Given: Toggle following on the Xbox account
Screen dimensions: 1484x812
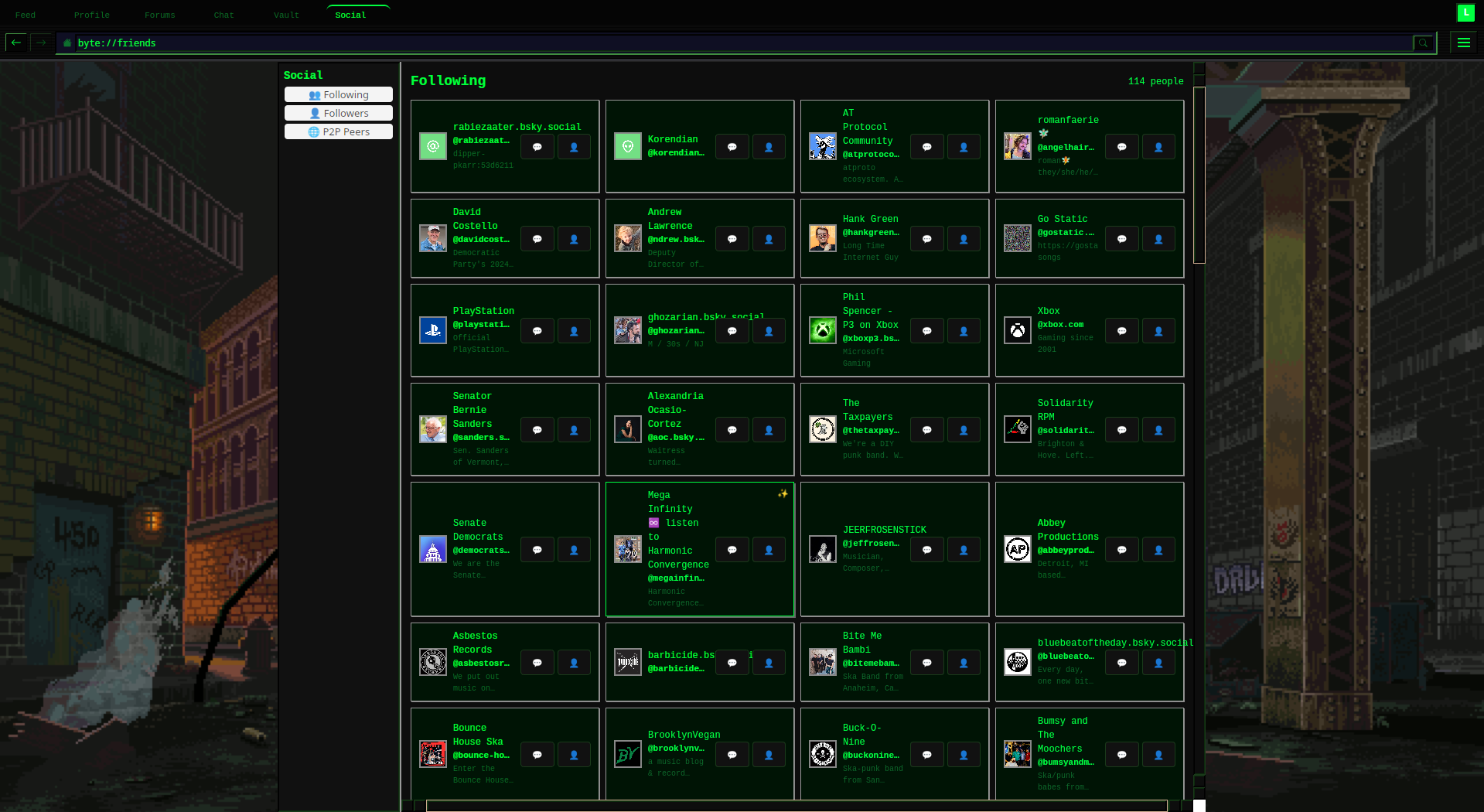Looking at the screenshot, I should [x=1158, y=330].
